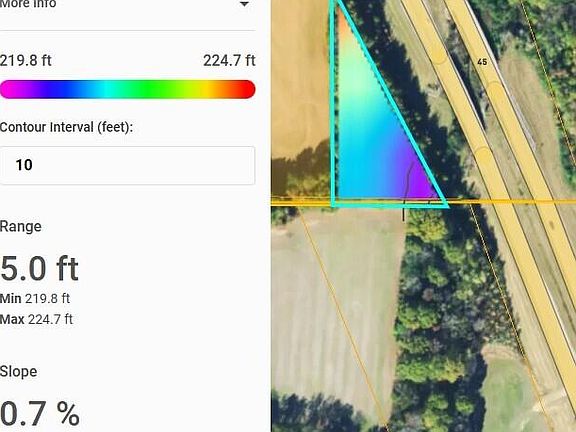This screenshot has width=576, height=432.
Task: Click the 5.0 ft Range value
Action: [39, 269]
